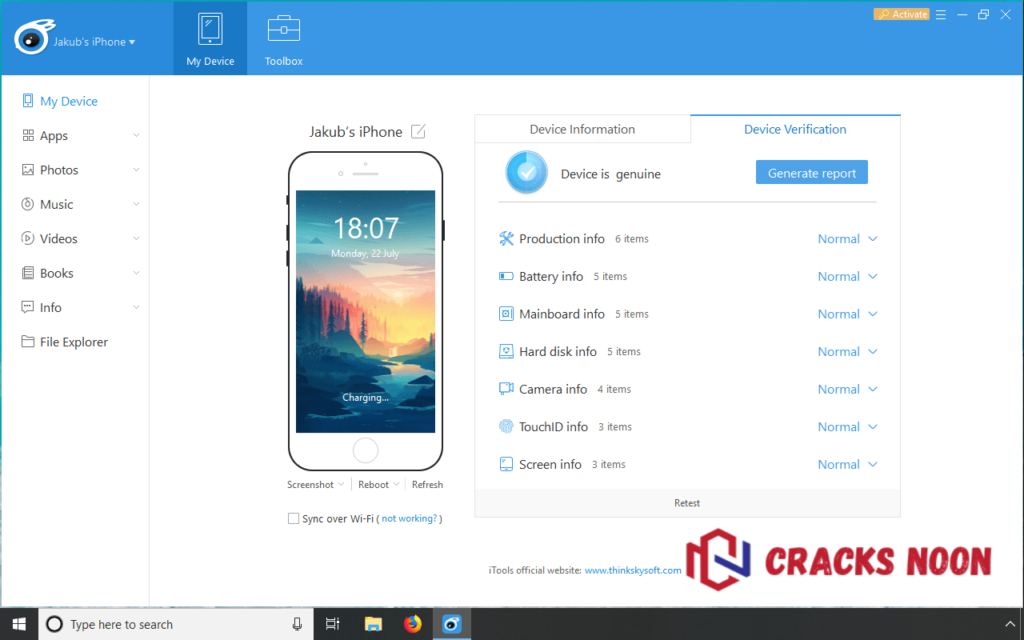Image resolution: width=1024 pixels, height=640 pixels.
Task: Expand the Screen info row chevron
Action: (872, 464)
